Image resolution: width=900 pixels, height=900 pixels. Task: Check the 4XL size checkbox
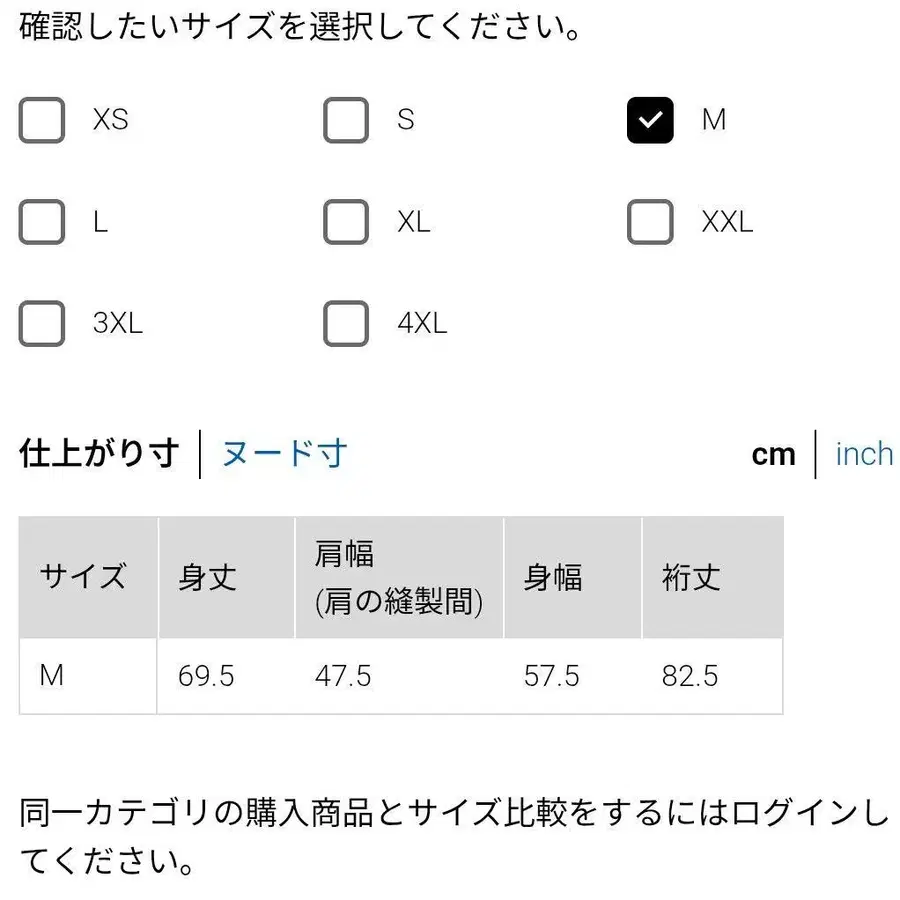coord(345,323)
